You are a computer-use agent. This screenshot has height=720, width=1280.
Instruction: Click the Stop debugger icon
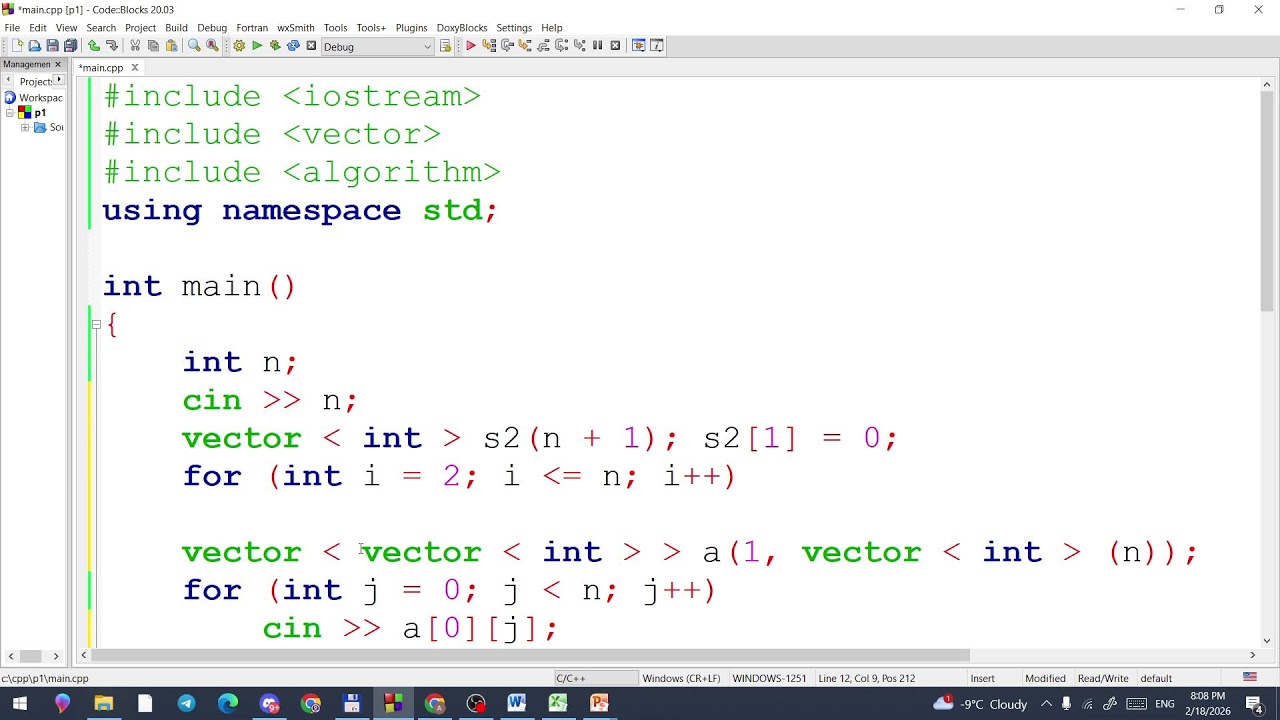[x=615, y=46]
